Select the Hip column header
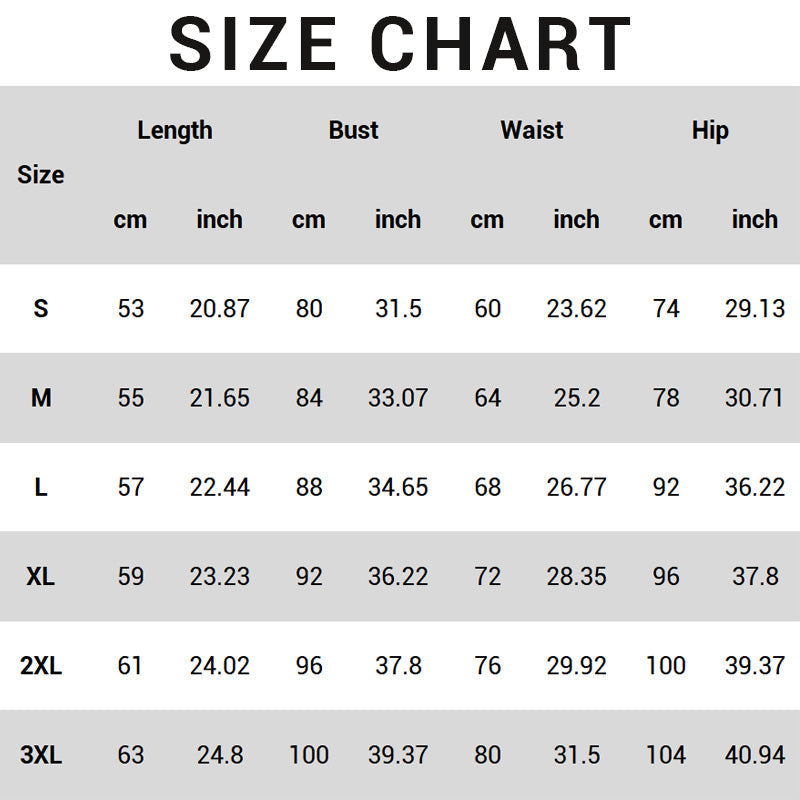Image resolution: width=800 pixels, height=800 pixels. 710,130
